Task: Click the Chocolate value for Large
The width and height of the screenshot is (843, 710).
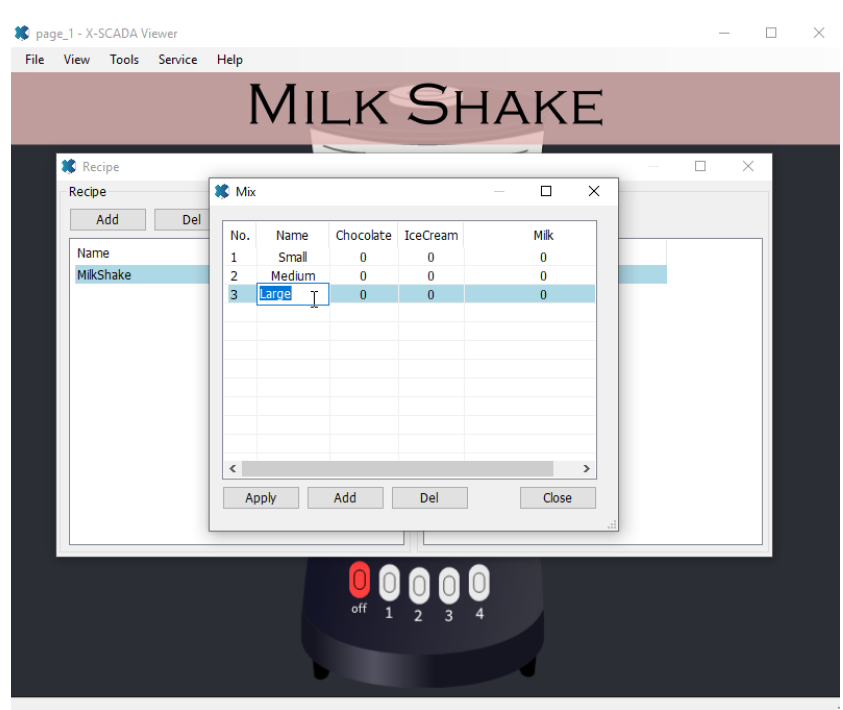Action: tap(363, 295)
